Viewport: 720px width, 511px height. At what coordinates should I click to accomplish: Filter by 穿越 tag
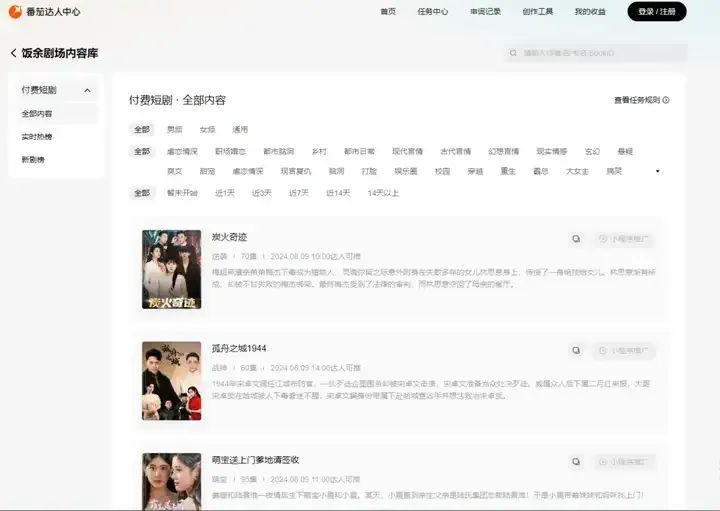475,171
